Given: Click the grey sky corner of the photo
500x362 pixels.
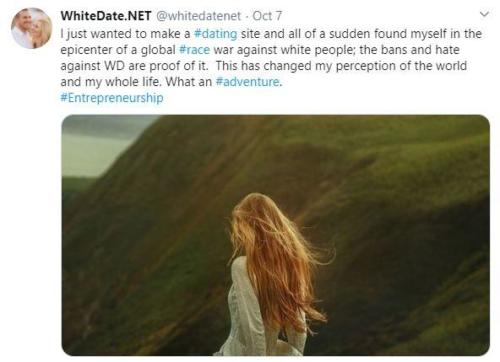Looking at the screenshot, I should (x=95, y=148).
